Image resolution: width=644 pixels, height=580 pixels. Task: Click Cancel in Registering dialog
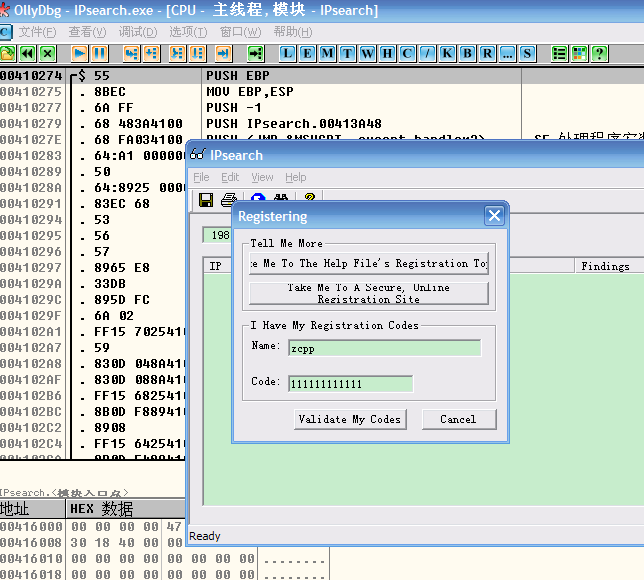point(459,419)
